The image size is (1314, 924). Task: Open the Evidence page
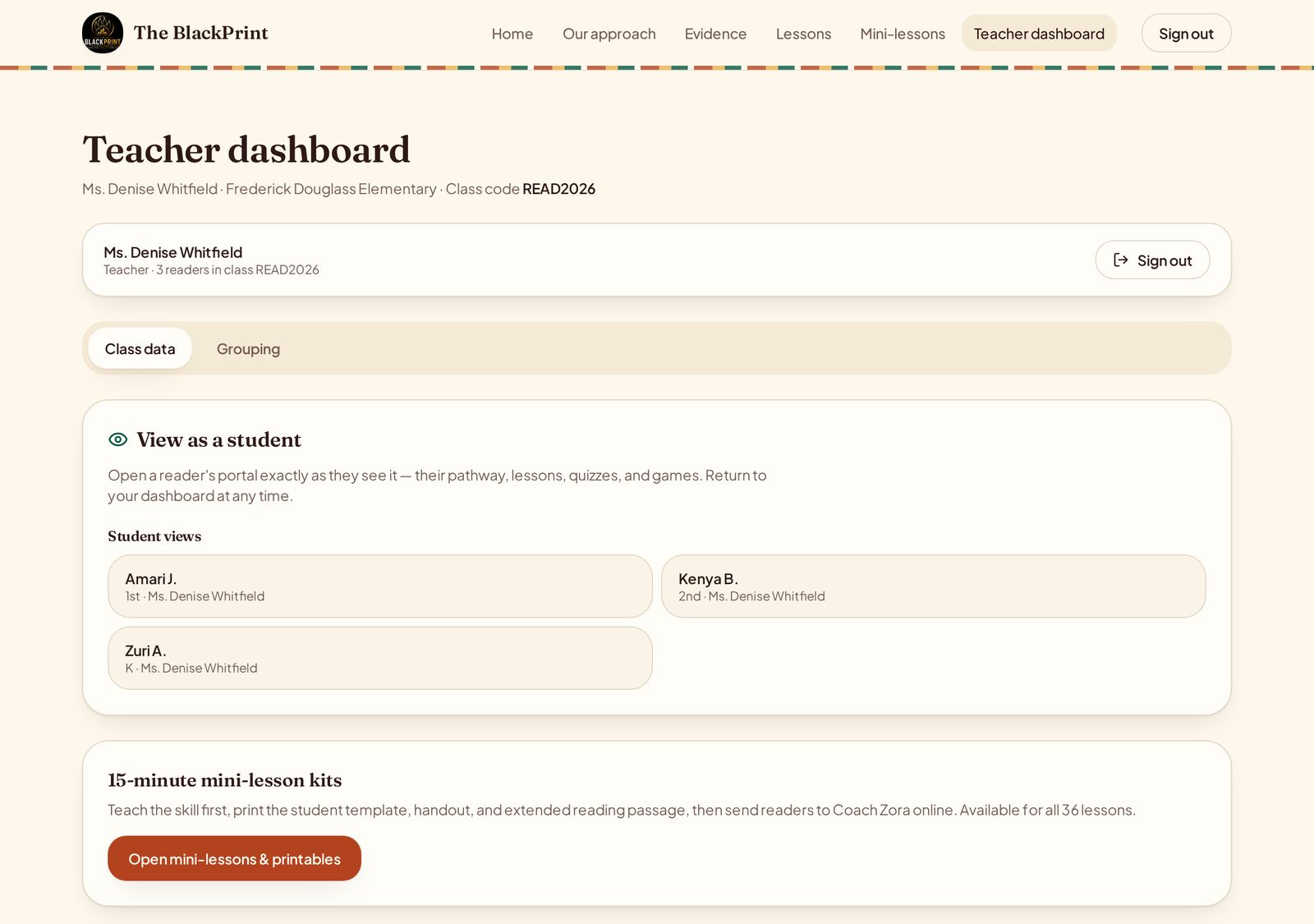(x=715, y=34)
